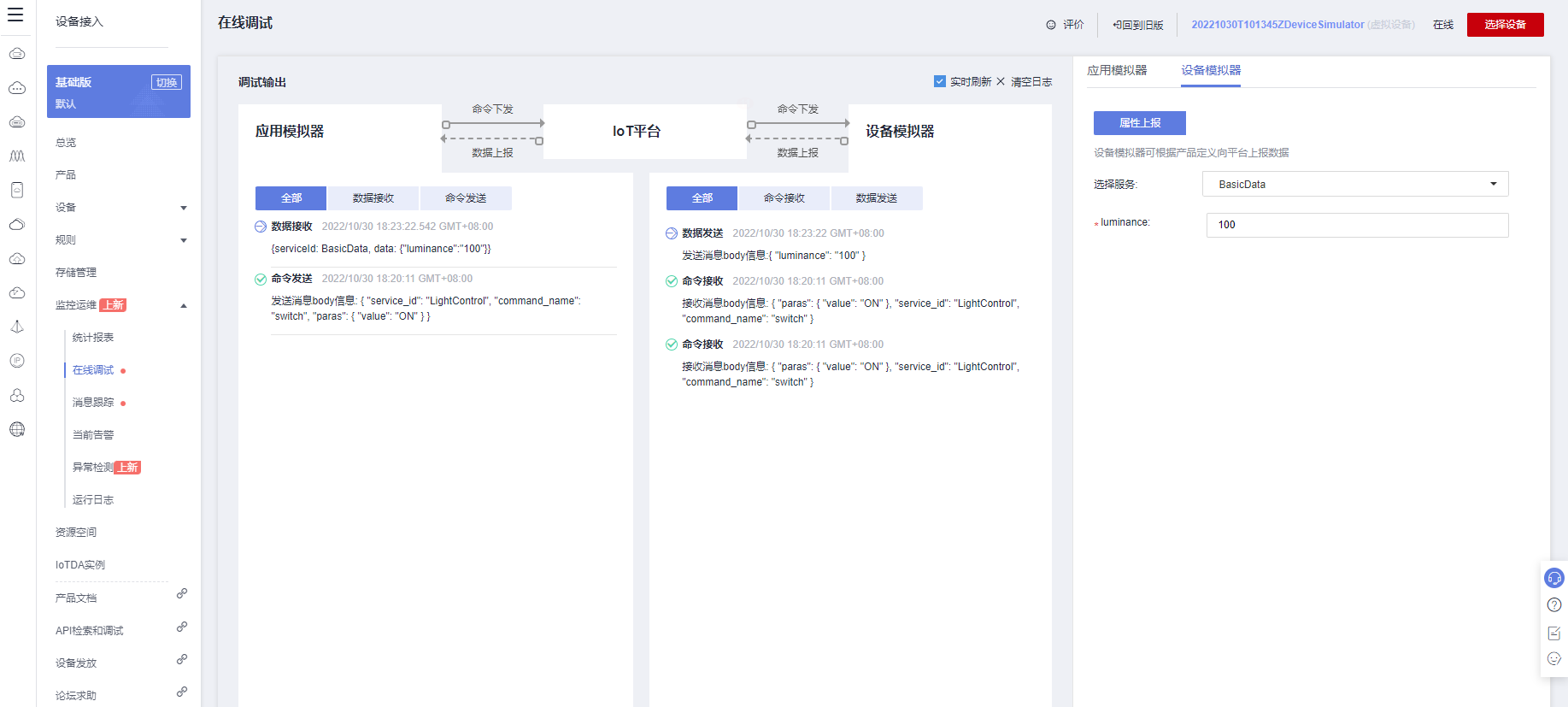1568x707 pixels.
Task: Select 全部 tab under 应用模拟器 log
Action: click(291, 198)
